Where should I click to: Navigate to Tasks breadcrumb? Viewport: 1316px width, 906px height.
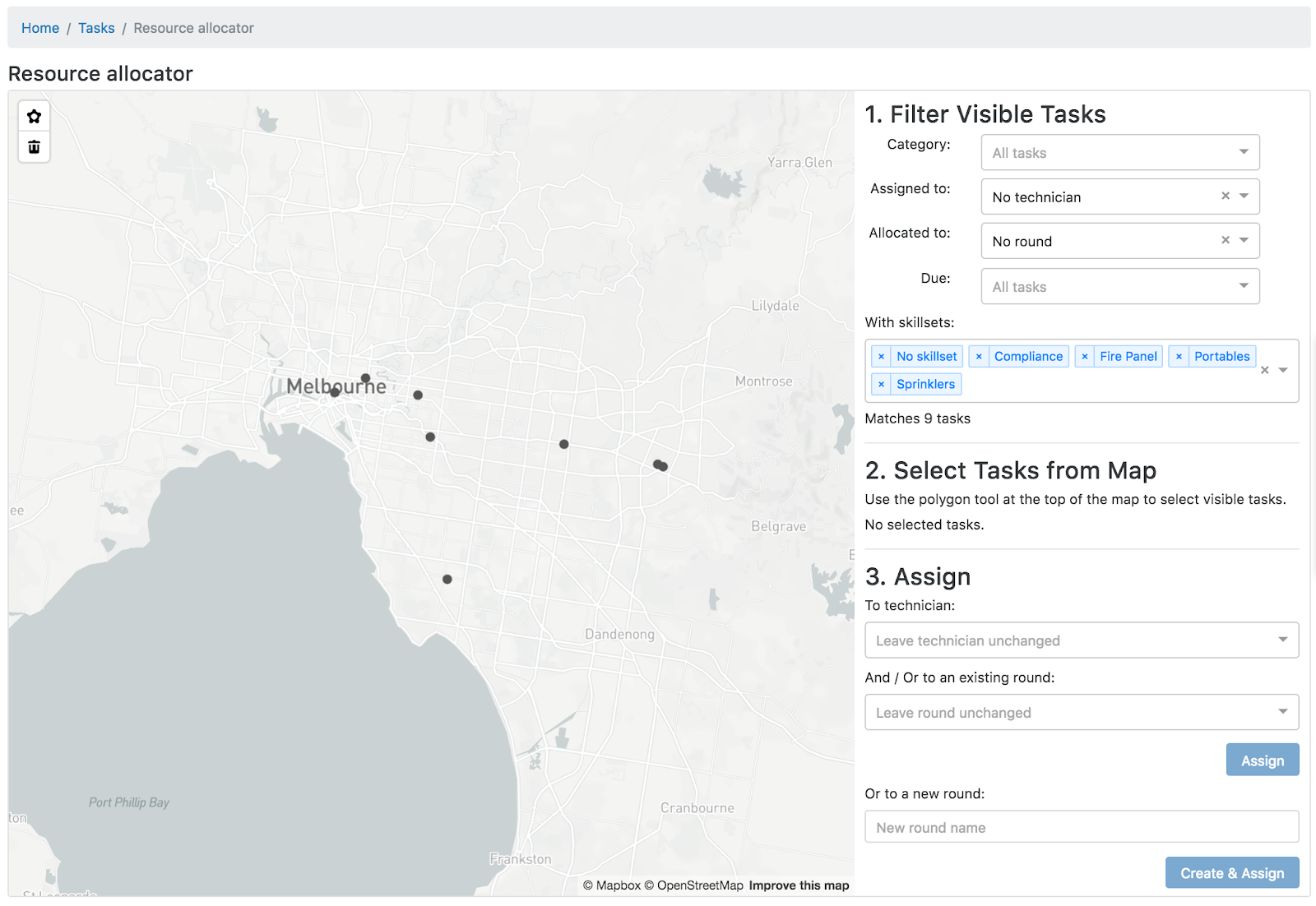tap(96, 28)
